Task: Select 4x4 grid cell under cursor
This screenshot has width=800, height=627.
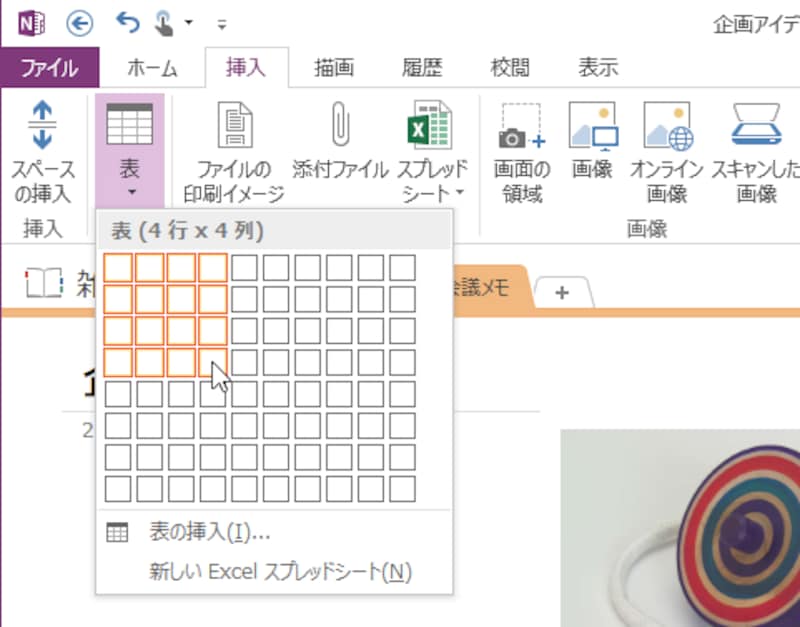Action: coord(211,361)
